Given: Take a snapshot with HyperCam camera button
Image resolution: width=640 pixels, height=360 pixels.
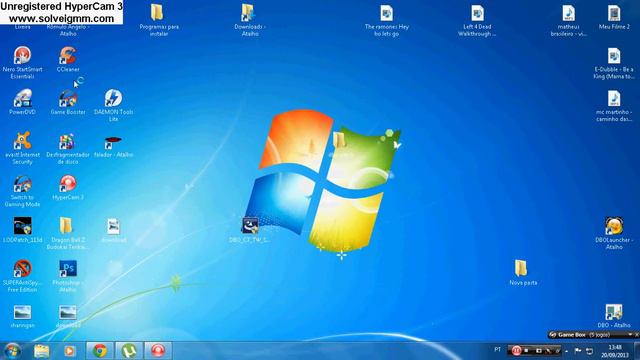Looking at the screenshot, I should pyautogui.click(x=538, y=351).
